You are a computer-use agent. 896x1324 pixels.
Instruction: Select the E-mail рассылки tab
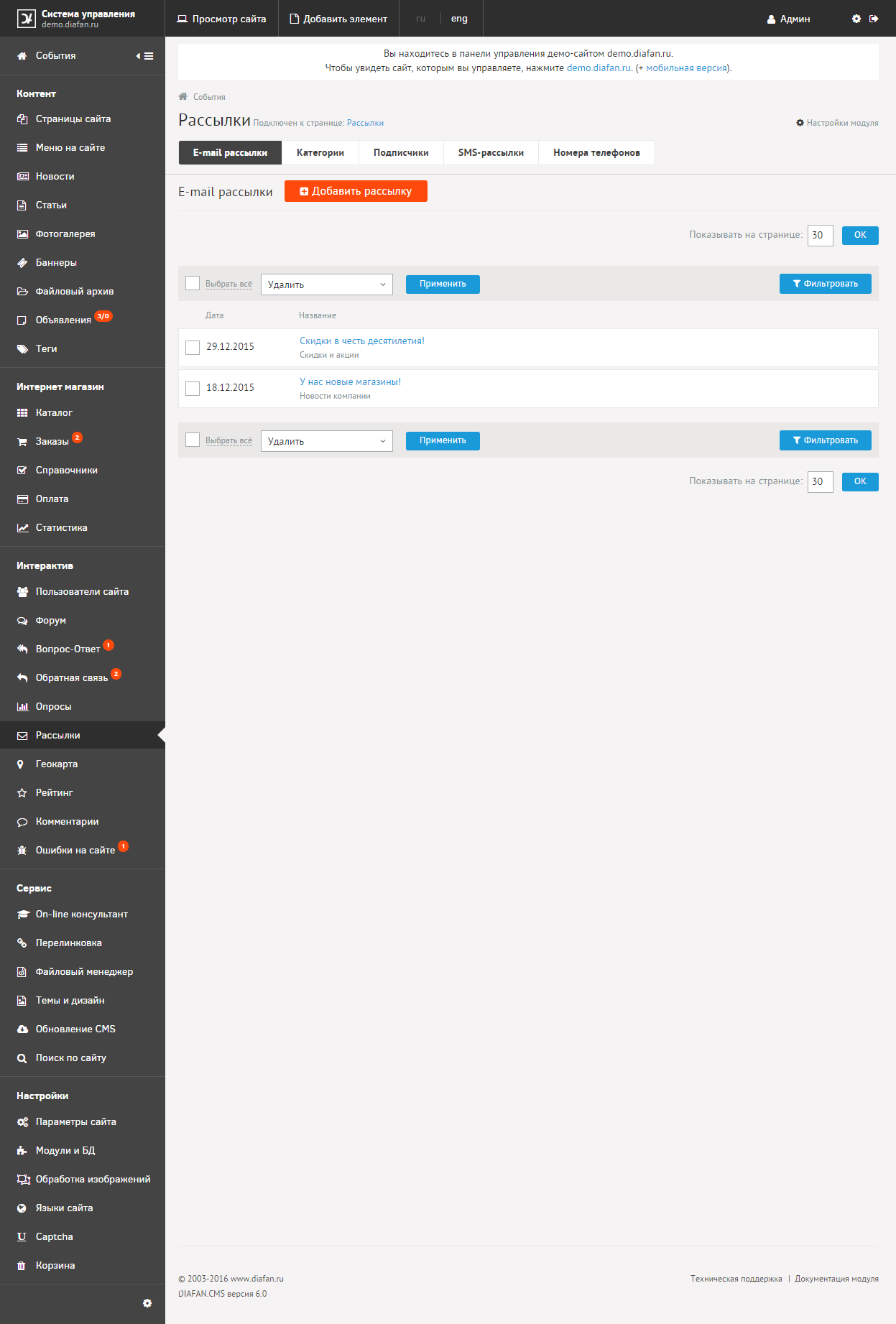pos(230,153)
